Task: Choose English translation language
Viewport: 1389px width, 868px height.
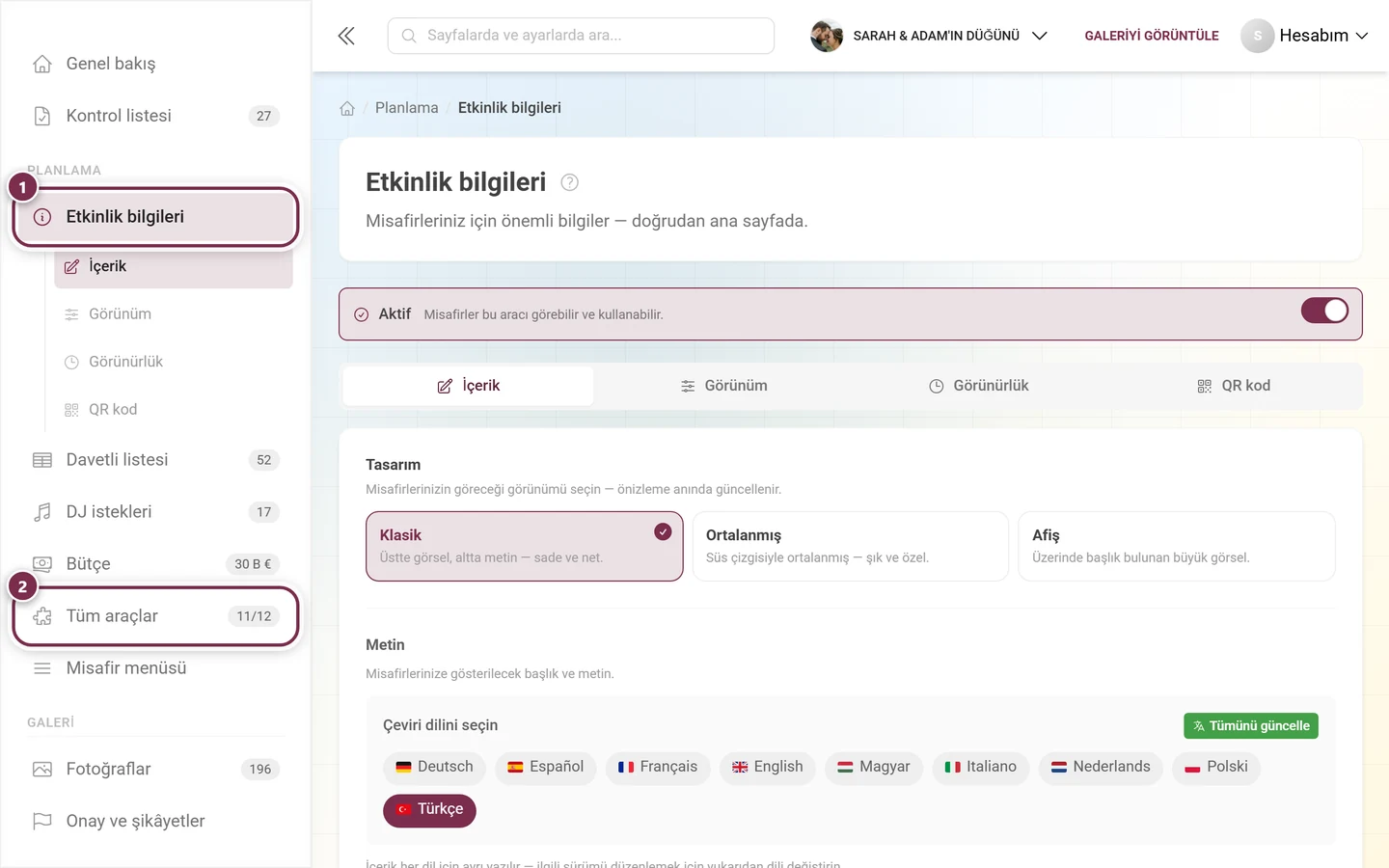Action: (768, 768)
